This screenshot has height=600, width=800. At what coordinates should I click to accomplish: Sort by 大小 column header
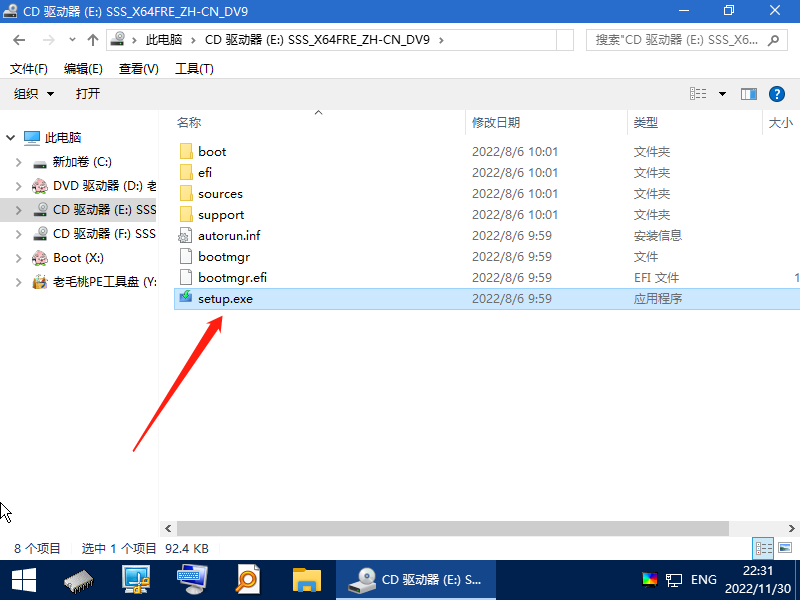781,122
